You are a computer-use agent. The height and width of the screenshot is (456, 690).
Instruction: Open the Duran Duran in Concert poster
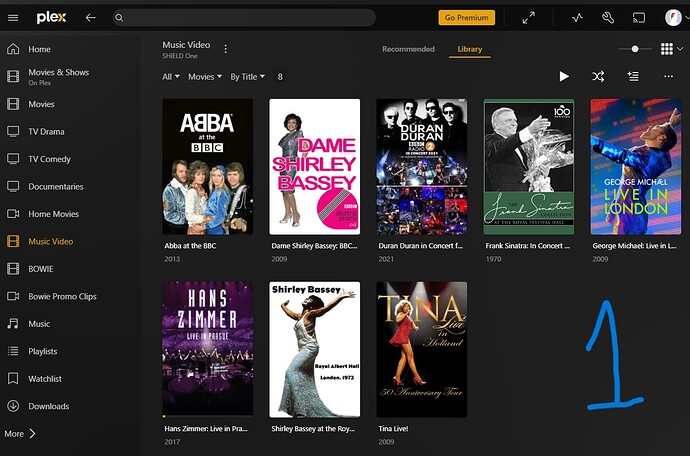[422, 166]
